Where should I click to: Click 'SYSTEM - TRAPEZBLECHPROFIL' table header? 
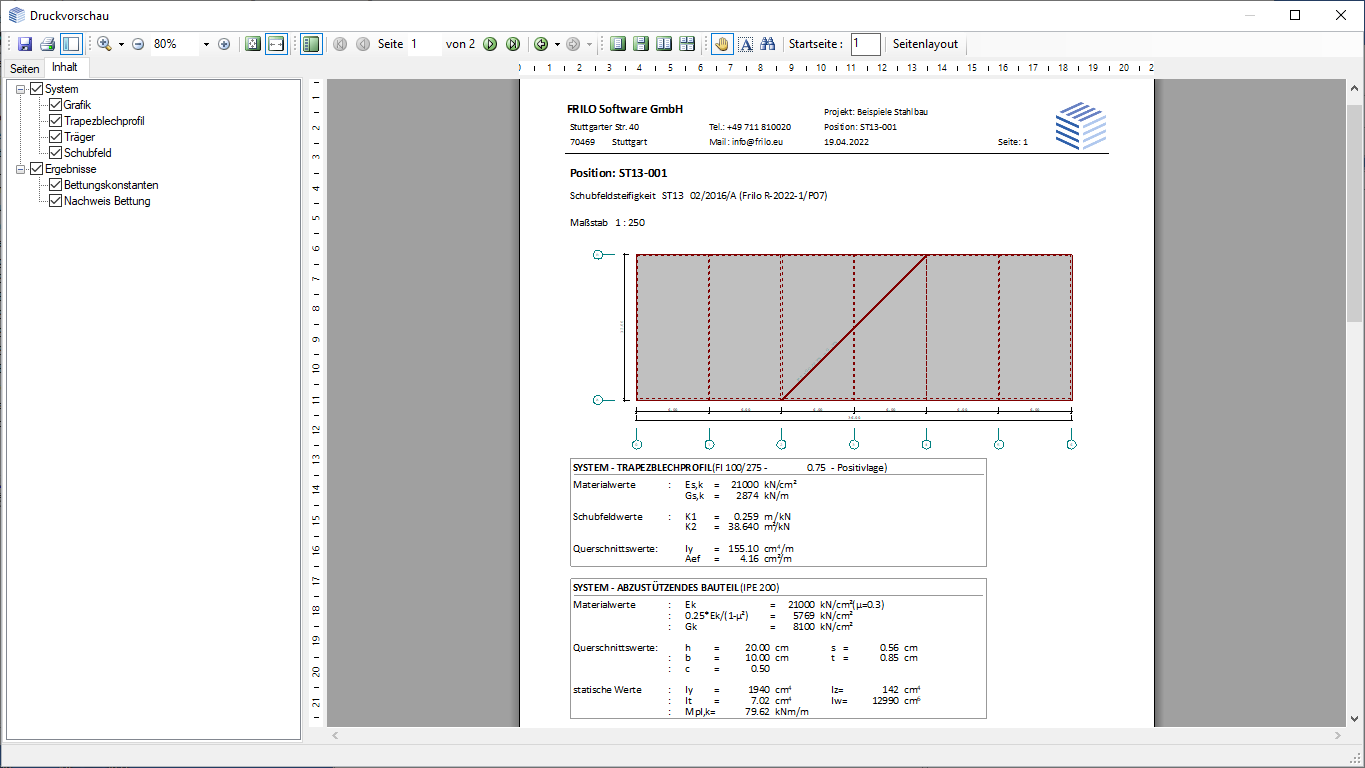tap(642, 467)
